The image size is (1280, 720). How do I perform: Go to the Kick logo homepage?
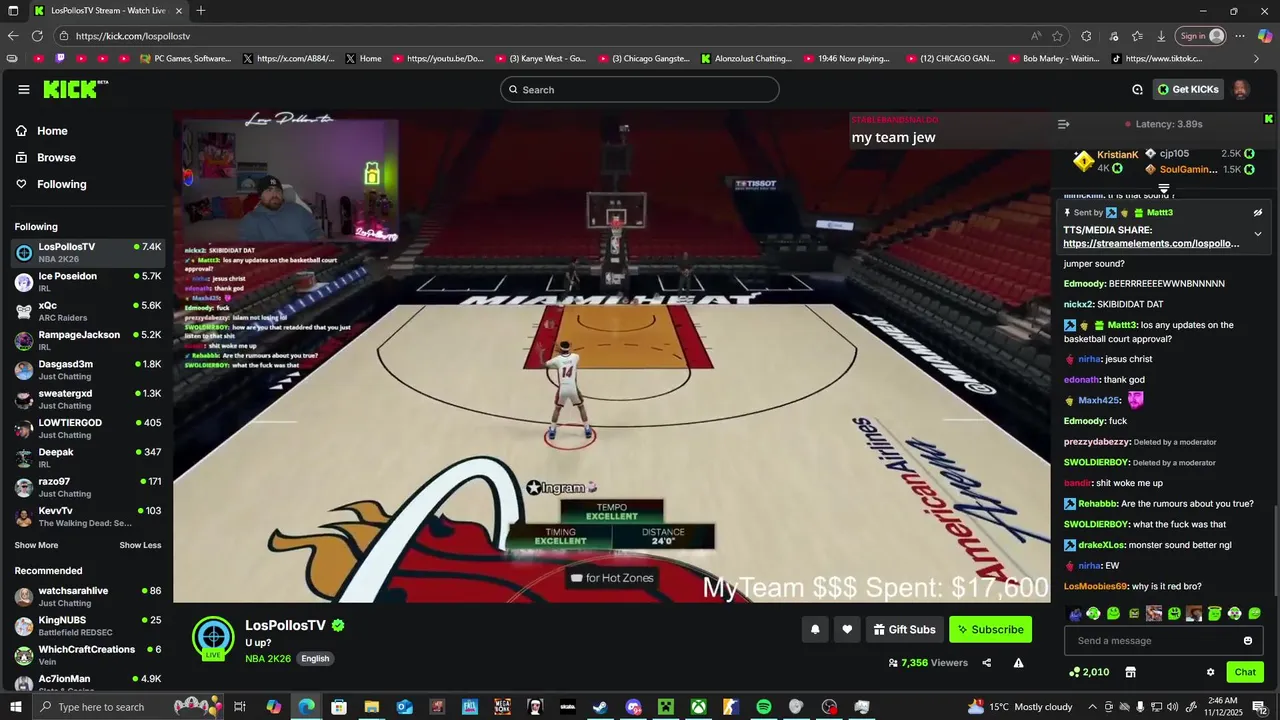pos(75,89)
